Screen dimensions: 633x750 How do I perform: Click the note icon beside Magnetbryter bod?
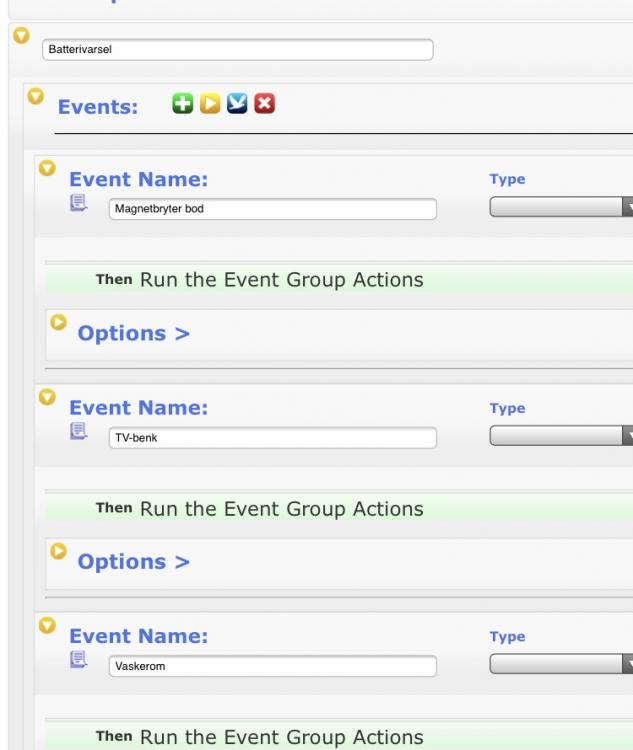coord(78,204)
